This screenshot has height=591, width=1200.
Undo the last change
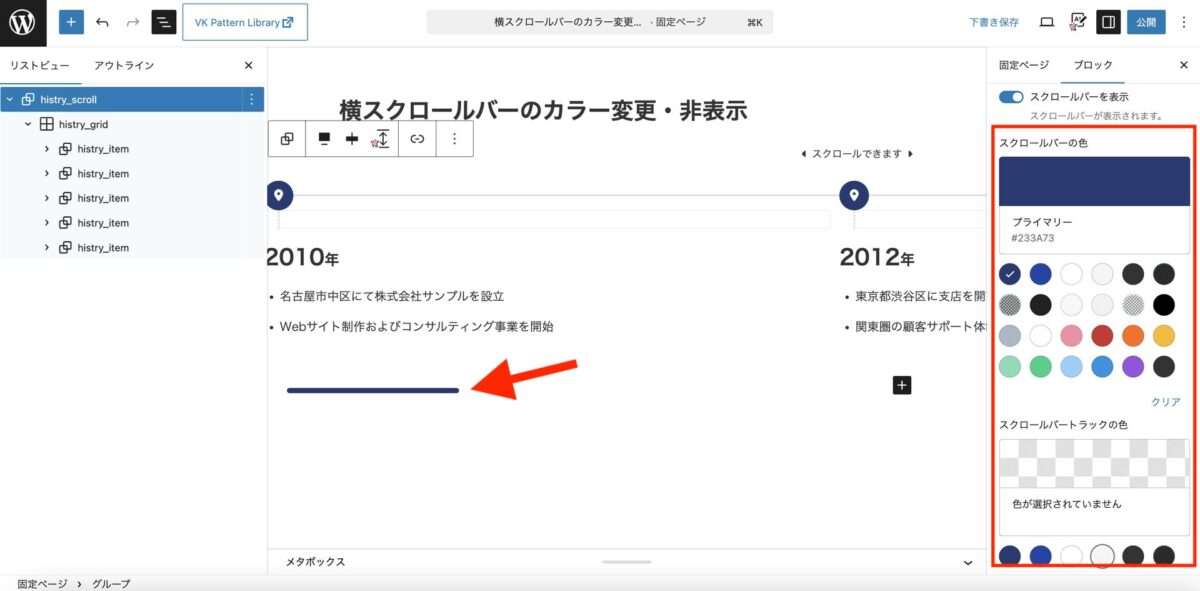tap(102, 22)
